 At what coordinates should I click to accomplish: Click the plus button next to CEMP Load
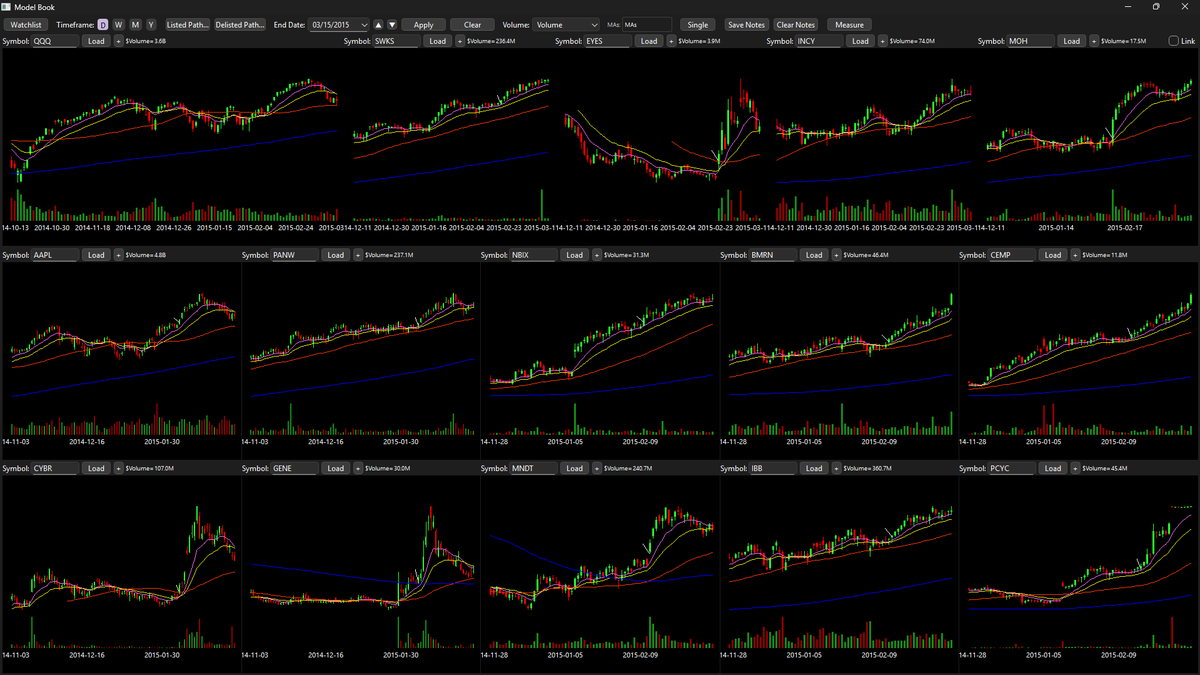(x=1076, y=255)
